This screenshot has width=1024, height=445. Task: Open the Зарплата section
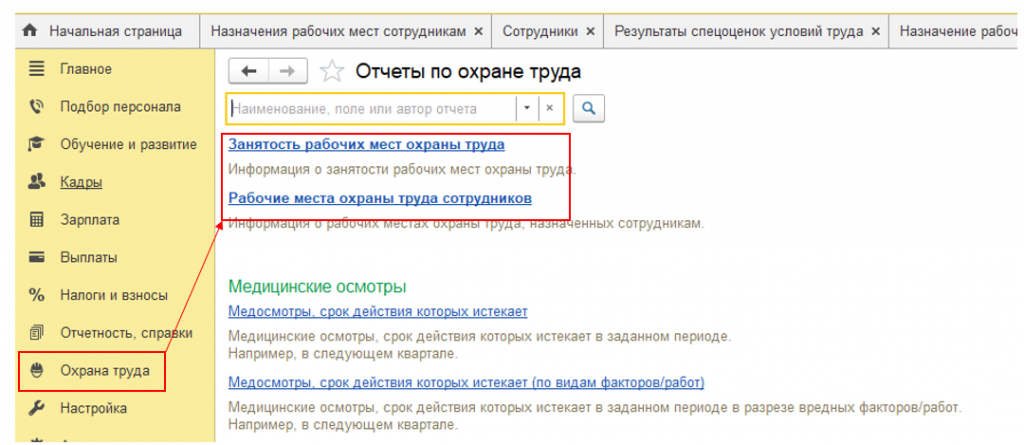coord(89,220)
